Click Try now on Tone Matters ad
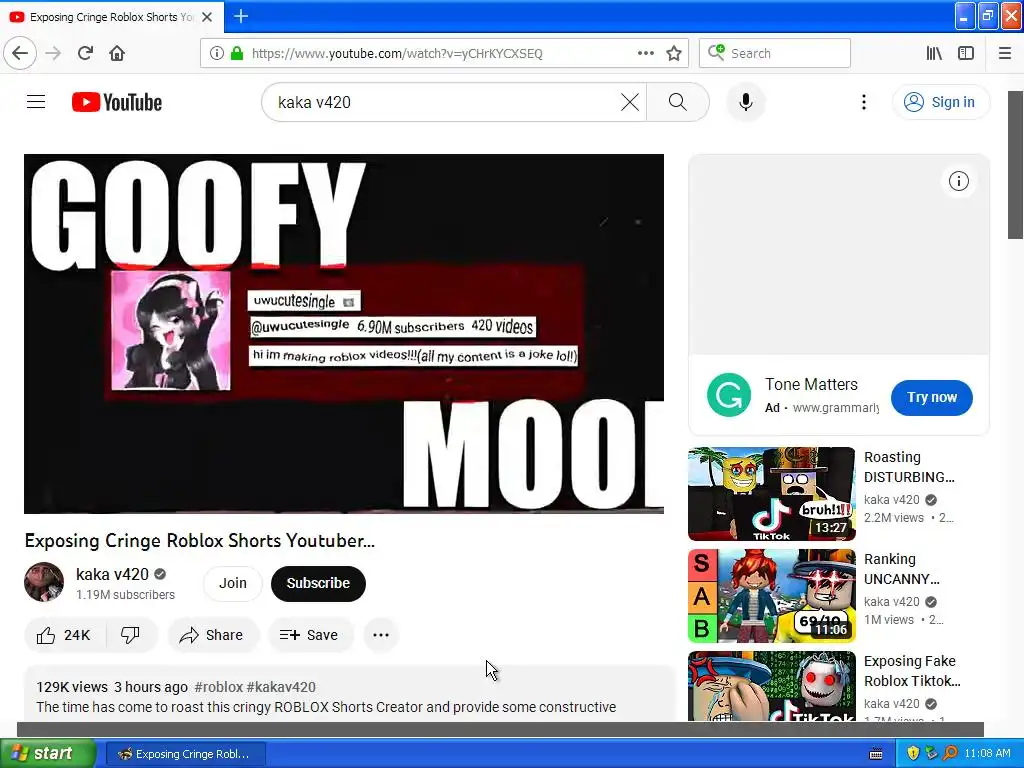This screenshot has width=1024, height=768. pos(931,397)
